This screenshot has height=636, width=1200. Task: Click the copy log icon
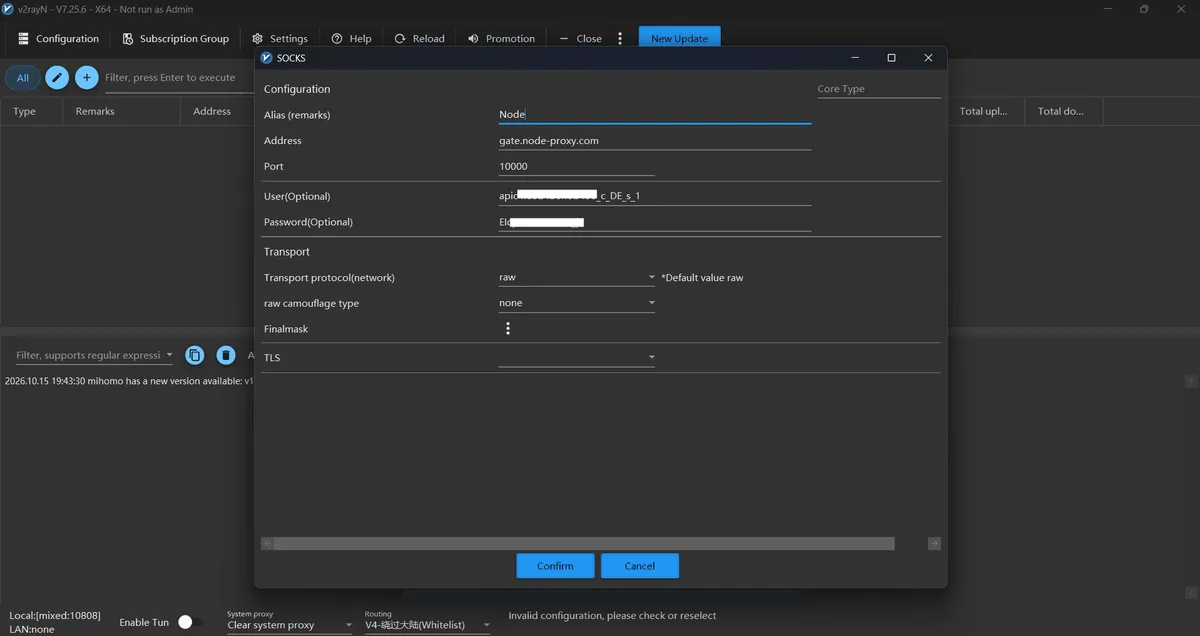click(x=195, y=355)
